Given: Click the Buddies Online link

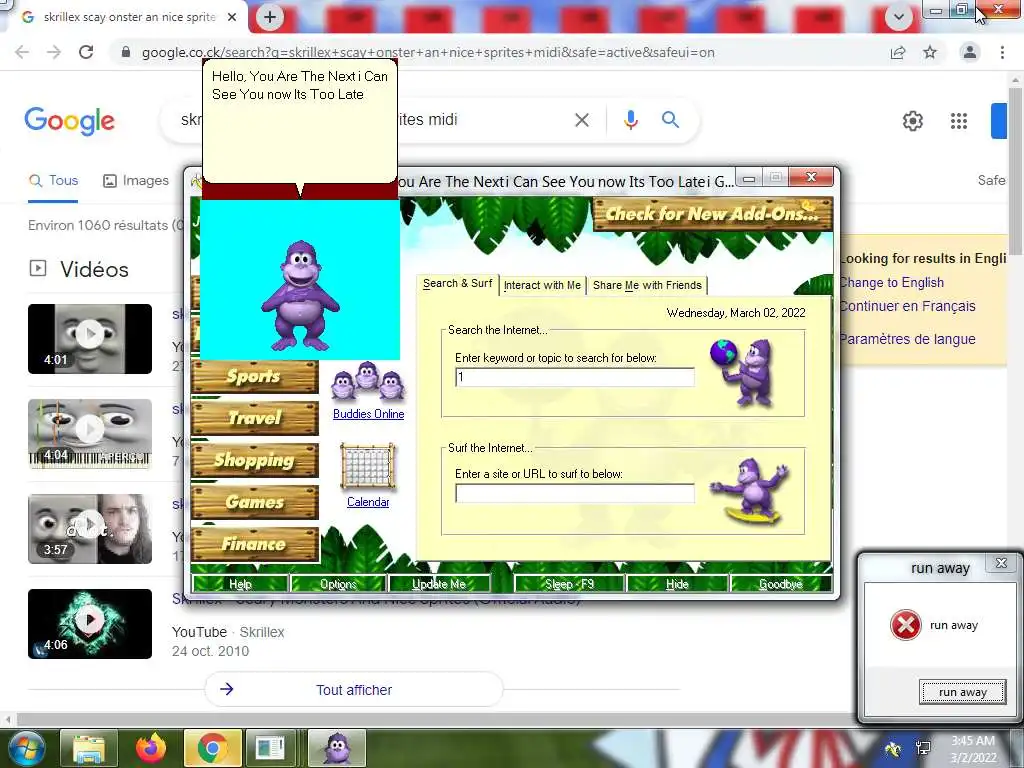Looking at the screenshot, I should [368, 414].
